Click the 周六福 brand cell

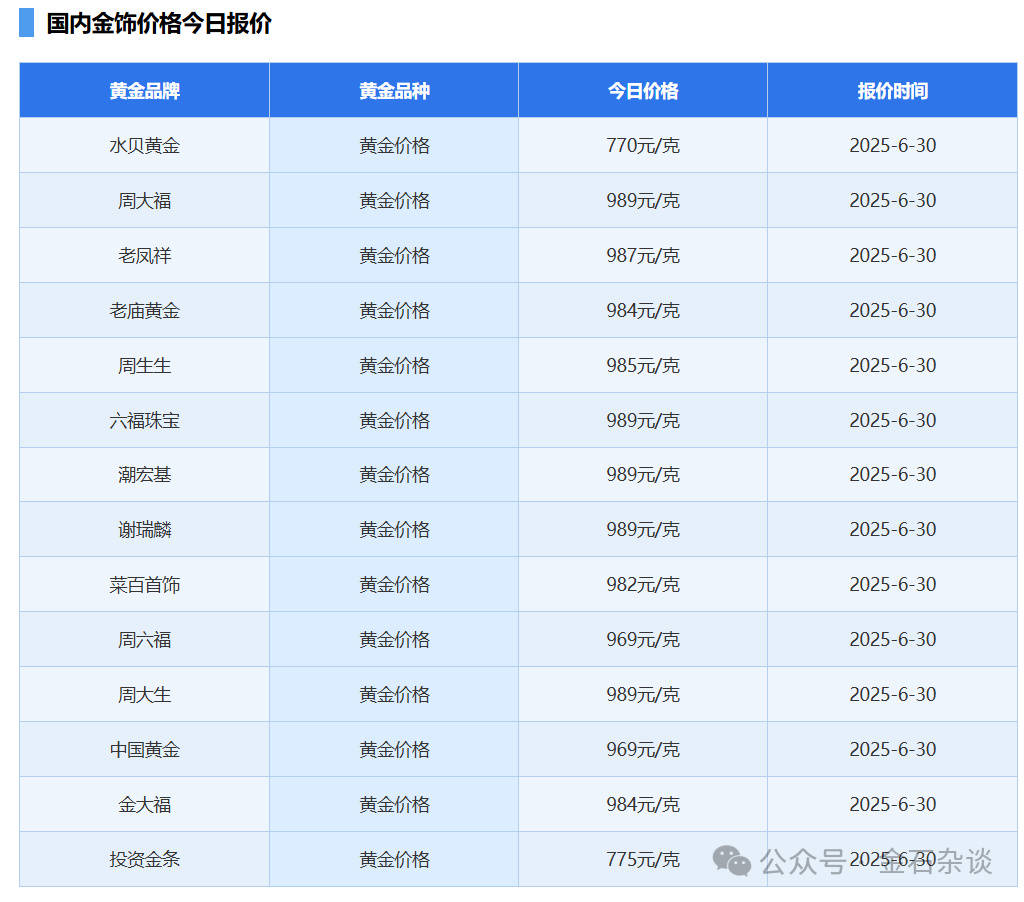(x=144, y=639)
